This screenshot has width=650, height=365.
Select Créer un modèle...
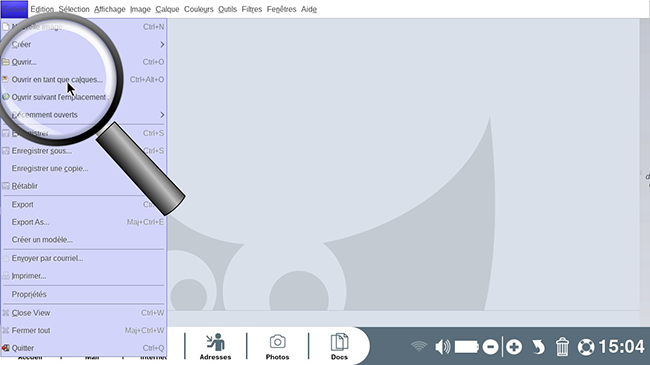(84, 240)
